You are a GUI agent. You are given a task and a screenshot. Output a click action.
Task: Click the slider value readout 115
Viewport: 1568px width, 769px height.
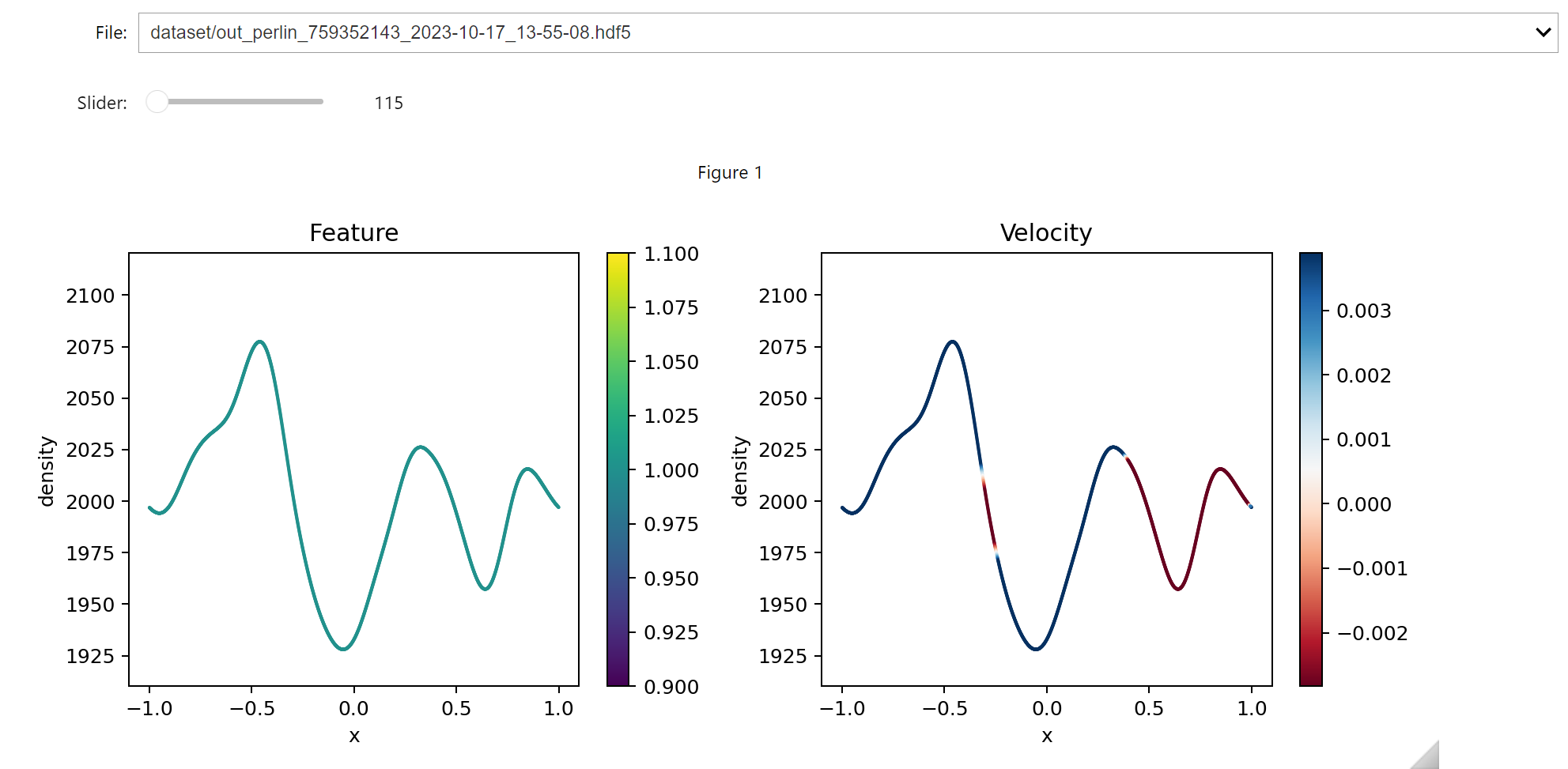point(388,104)
